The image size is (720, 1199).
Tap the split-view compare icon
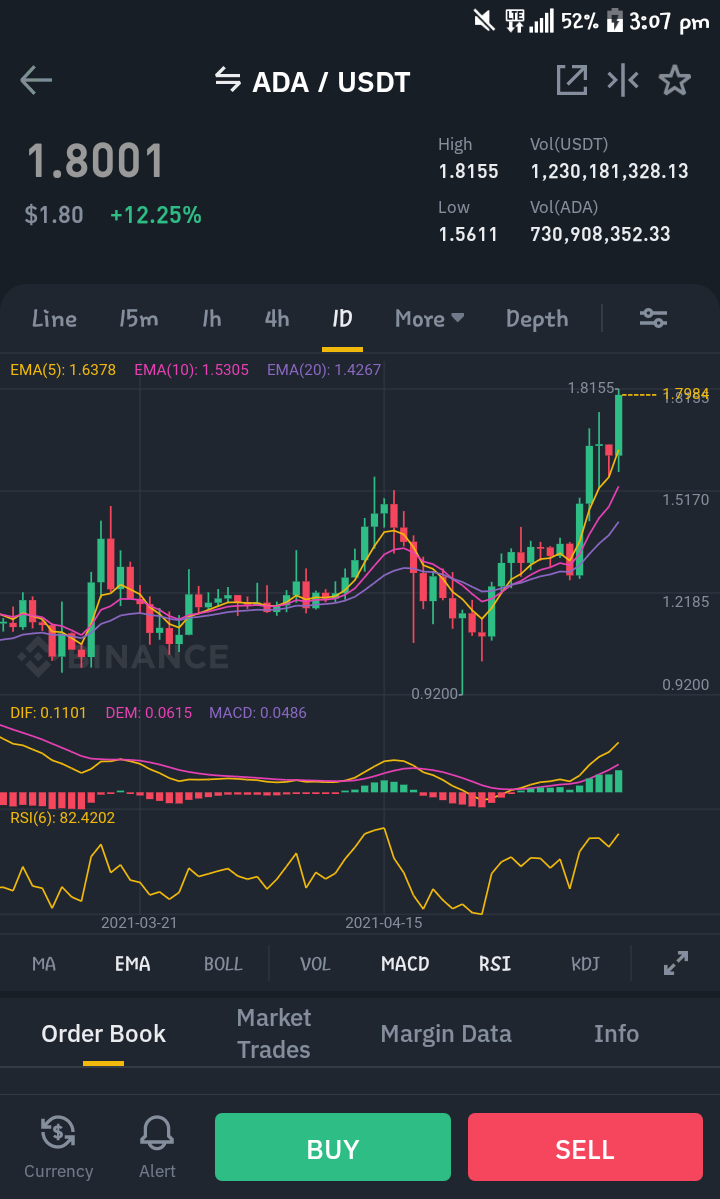623,80
